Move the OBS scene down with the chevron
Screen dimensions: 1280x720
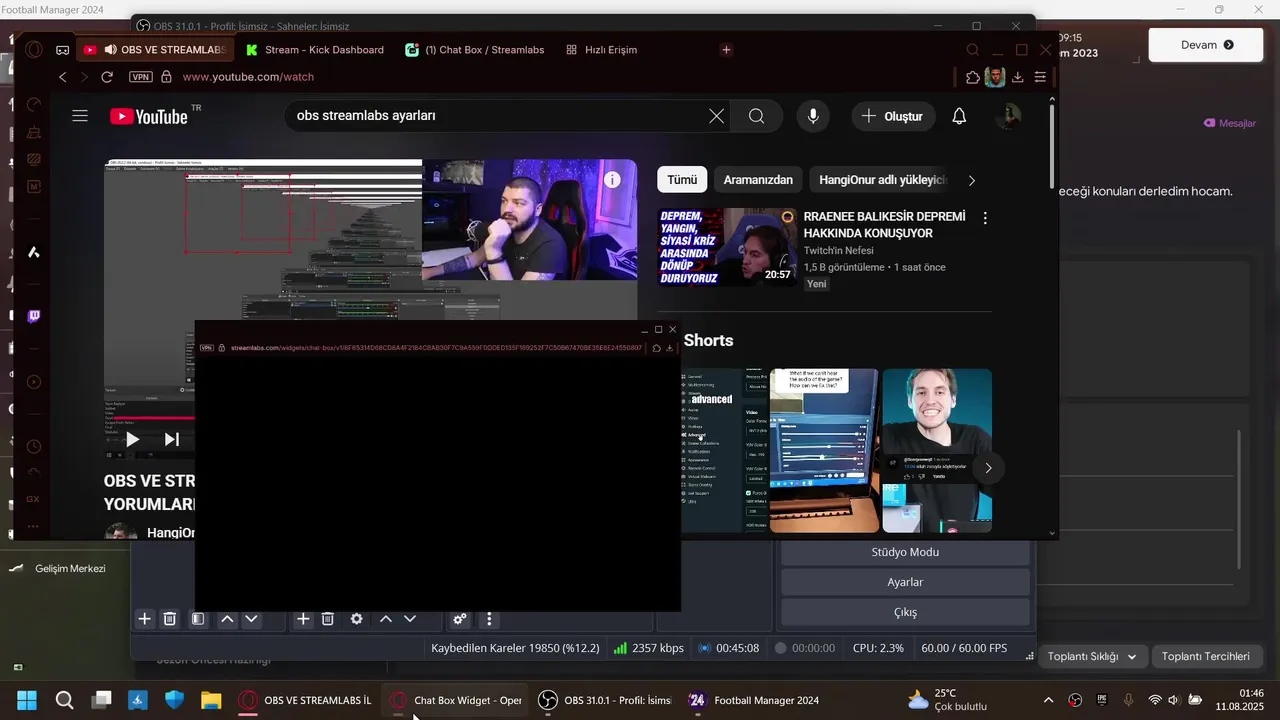[x=251, y=619]
